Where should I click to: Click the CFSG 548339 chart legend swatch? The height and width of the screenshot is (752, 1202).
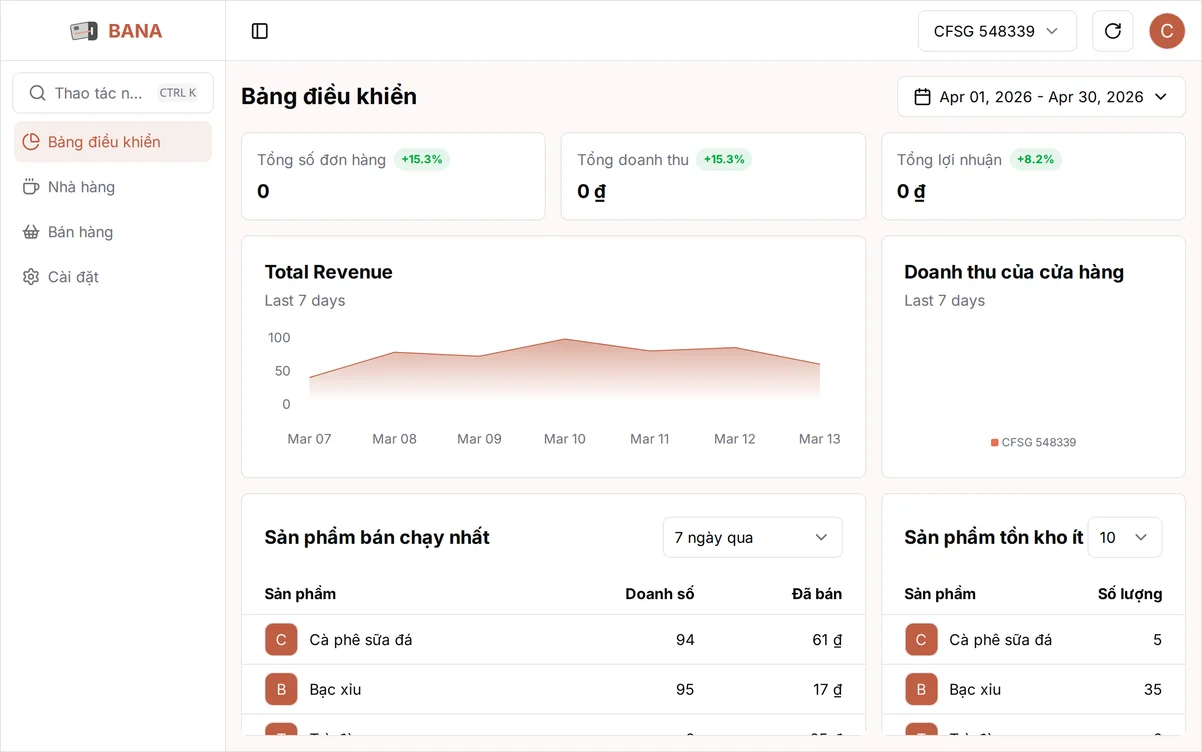pos(995,442)
